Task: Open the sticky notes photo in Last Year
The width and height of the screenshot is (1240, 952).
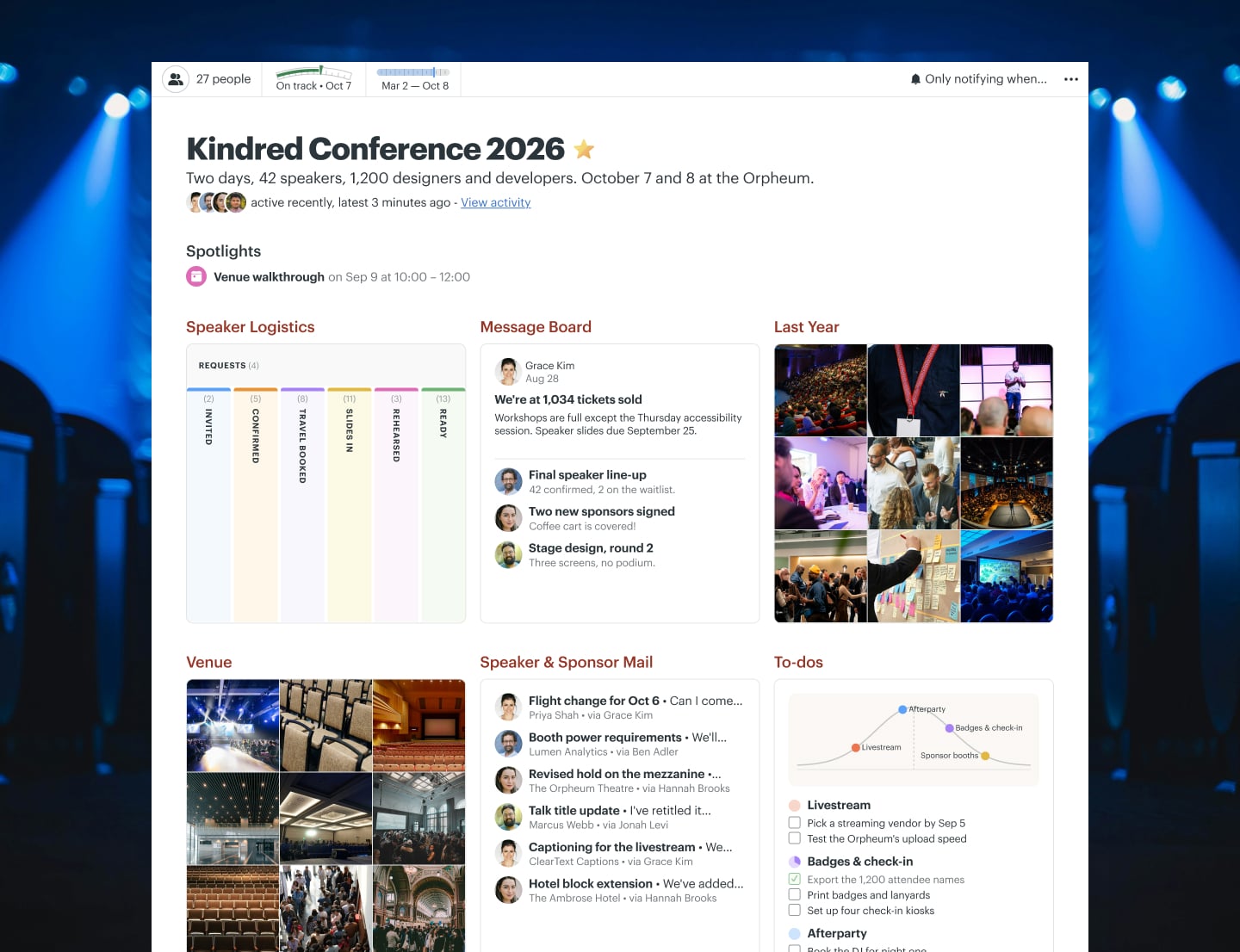Action: point(914,576)
